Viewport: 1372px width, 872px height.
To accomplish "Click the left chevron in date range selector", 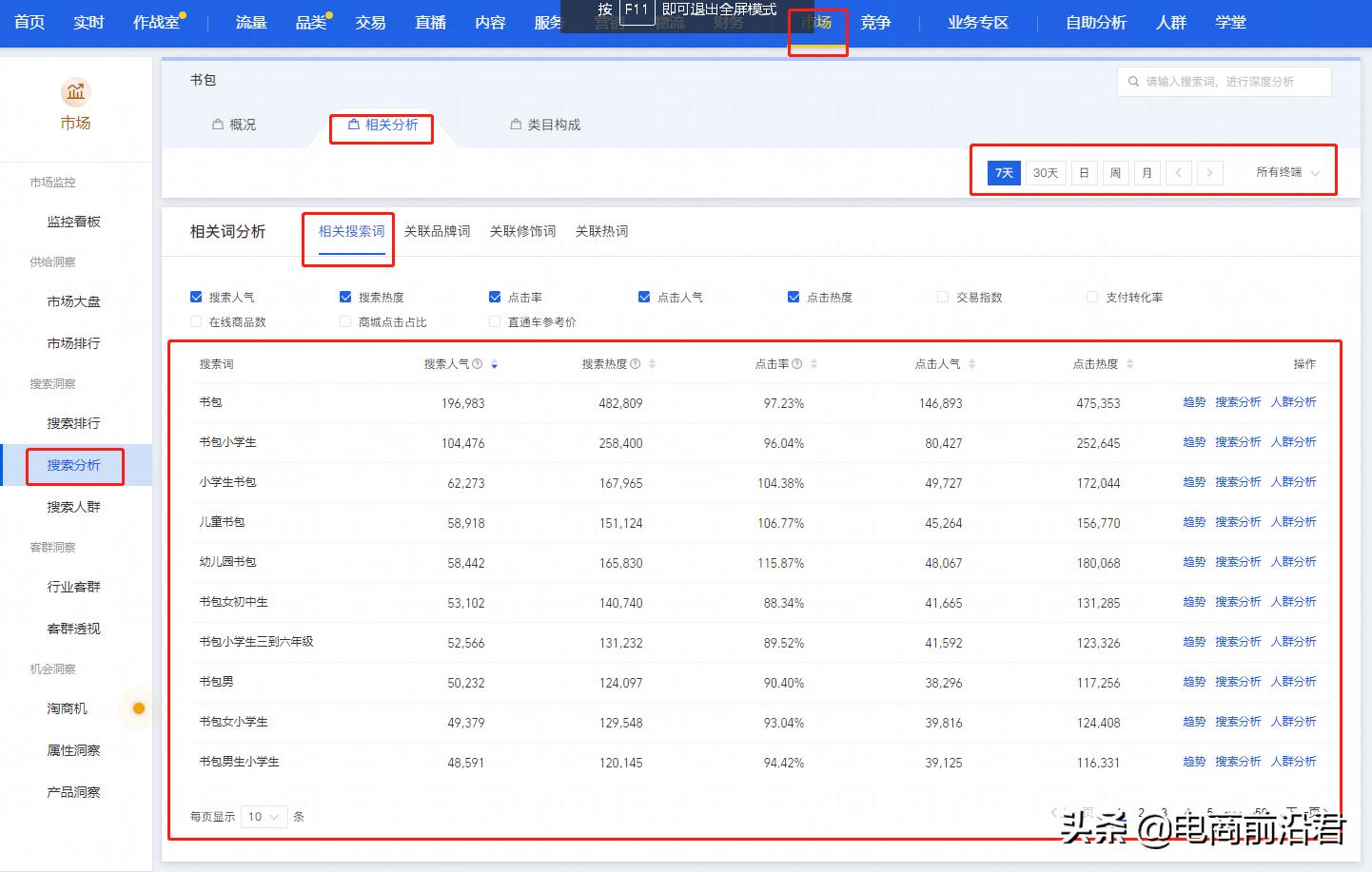I will click(x=1179, y=172).
